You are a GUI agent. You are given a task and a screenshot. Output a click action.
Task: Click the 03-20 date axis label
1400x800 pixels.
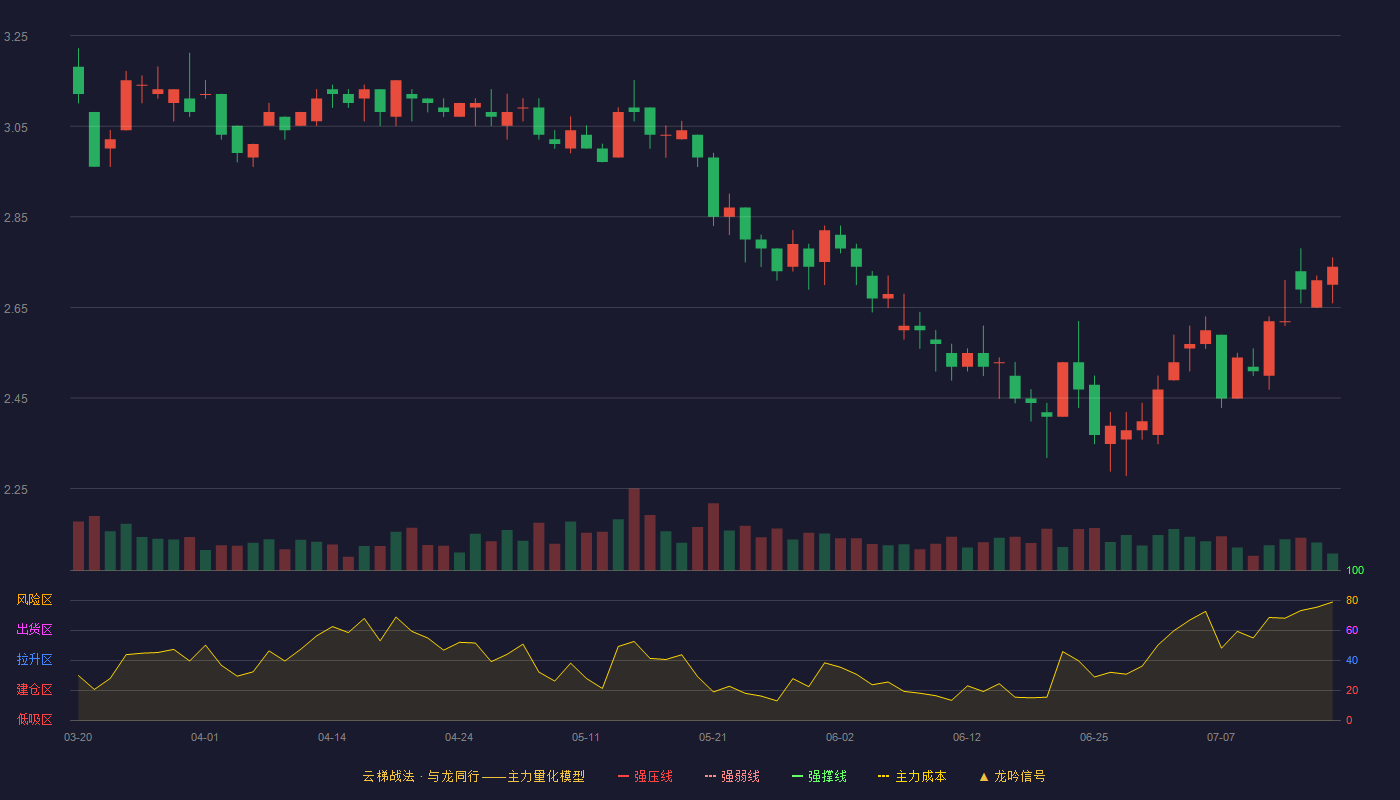click(x=78, y=737)
